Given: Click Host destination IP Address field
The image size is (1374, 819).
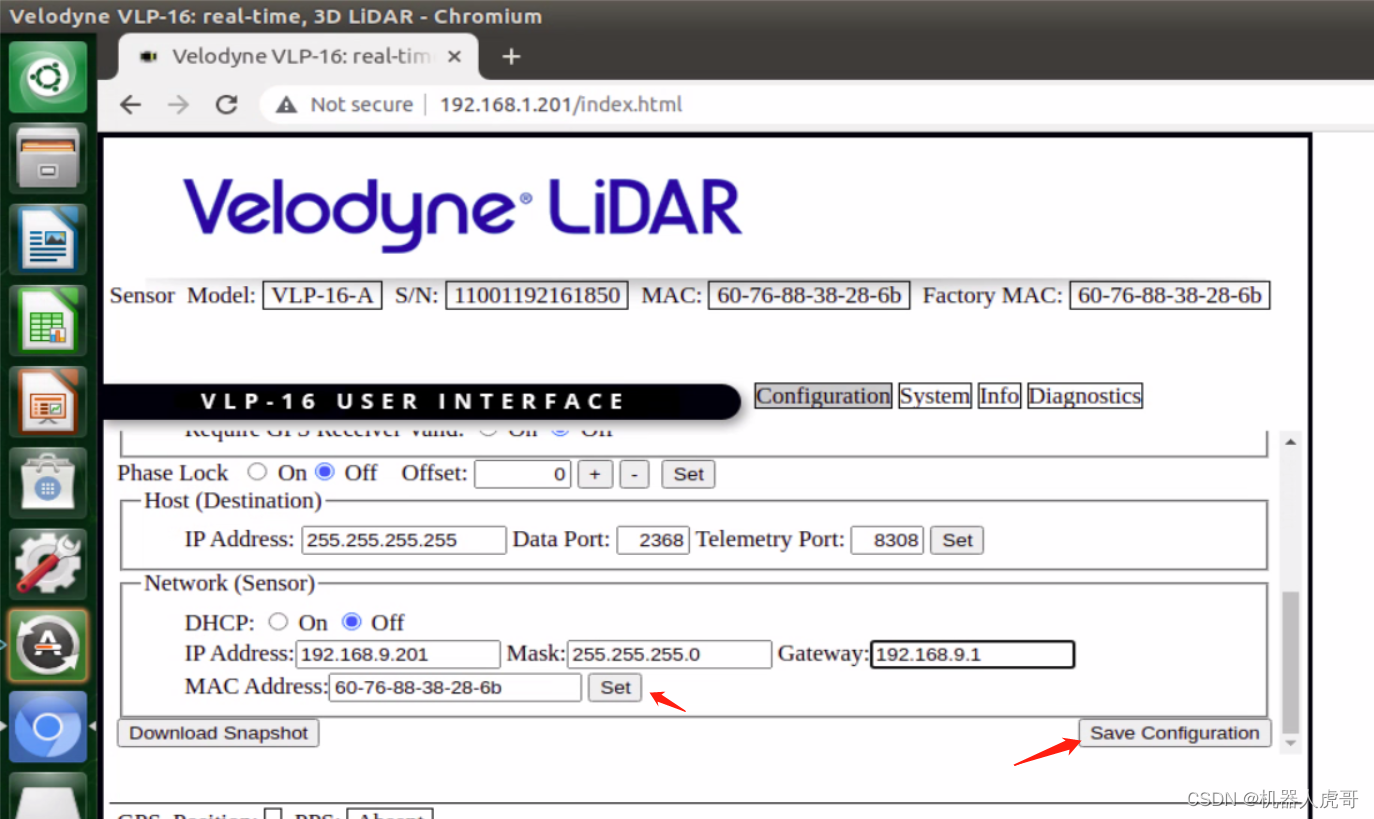Looking at the screenshot, I should coord(404,540).
